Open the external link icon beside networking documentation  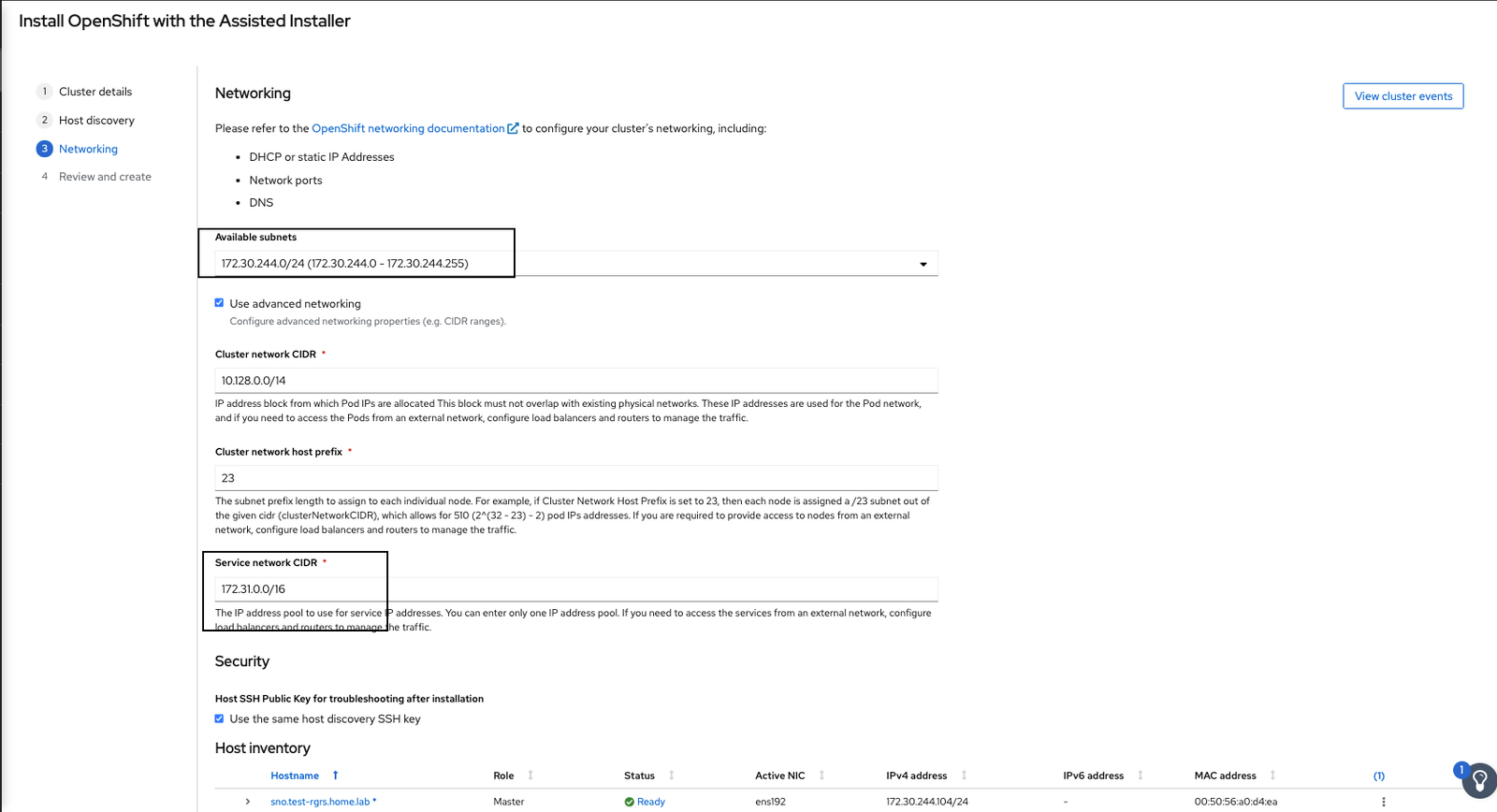pyautogui.click(x=513, y=128)
